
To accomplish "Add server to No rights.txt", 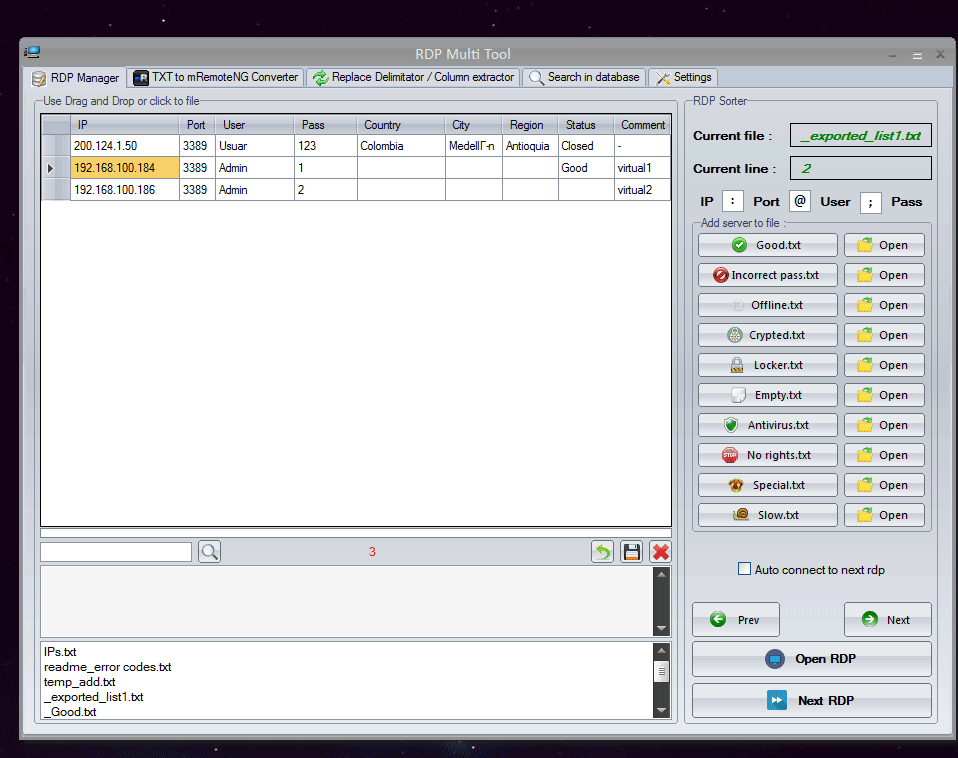I will point(768,455).
